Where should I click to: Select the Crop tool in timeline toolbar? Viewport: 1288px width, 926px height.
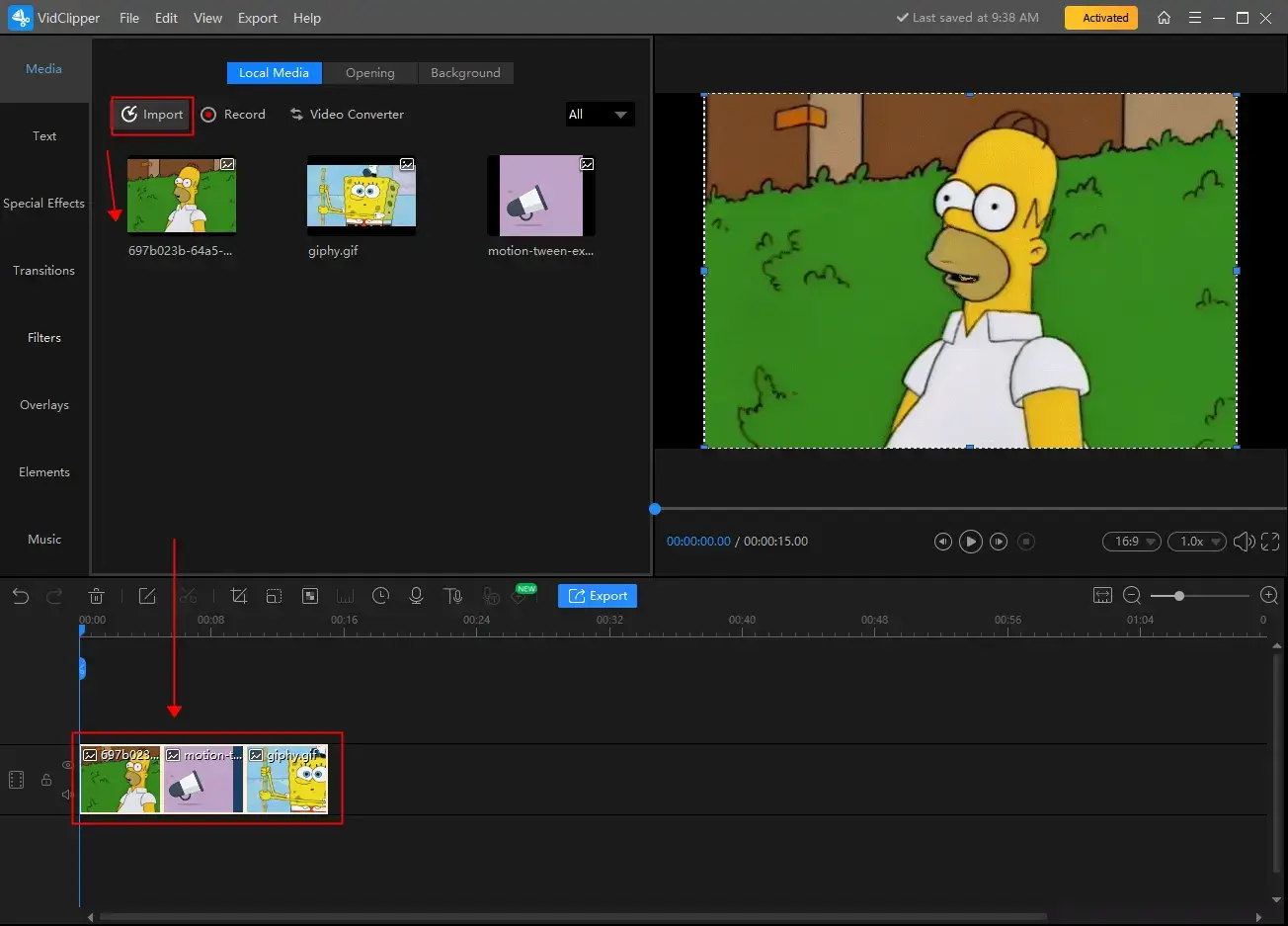click(238, 596)
